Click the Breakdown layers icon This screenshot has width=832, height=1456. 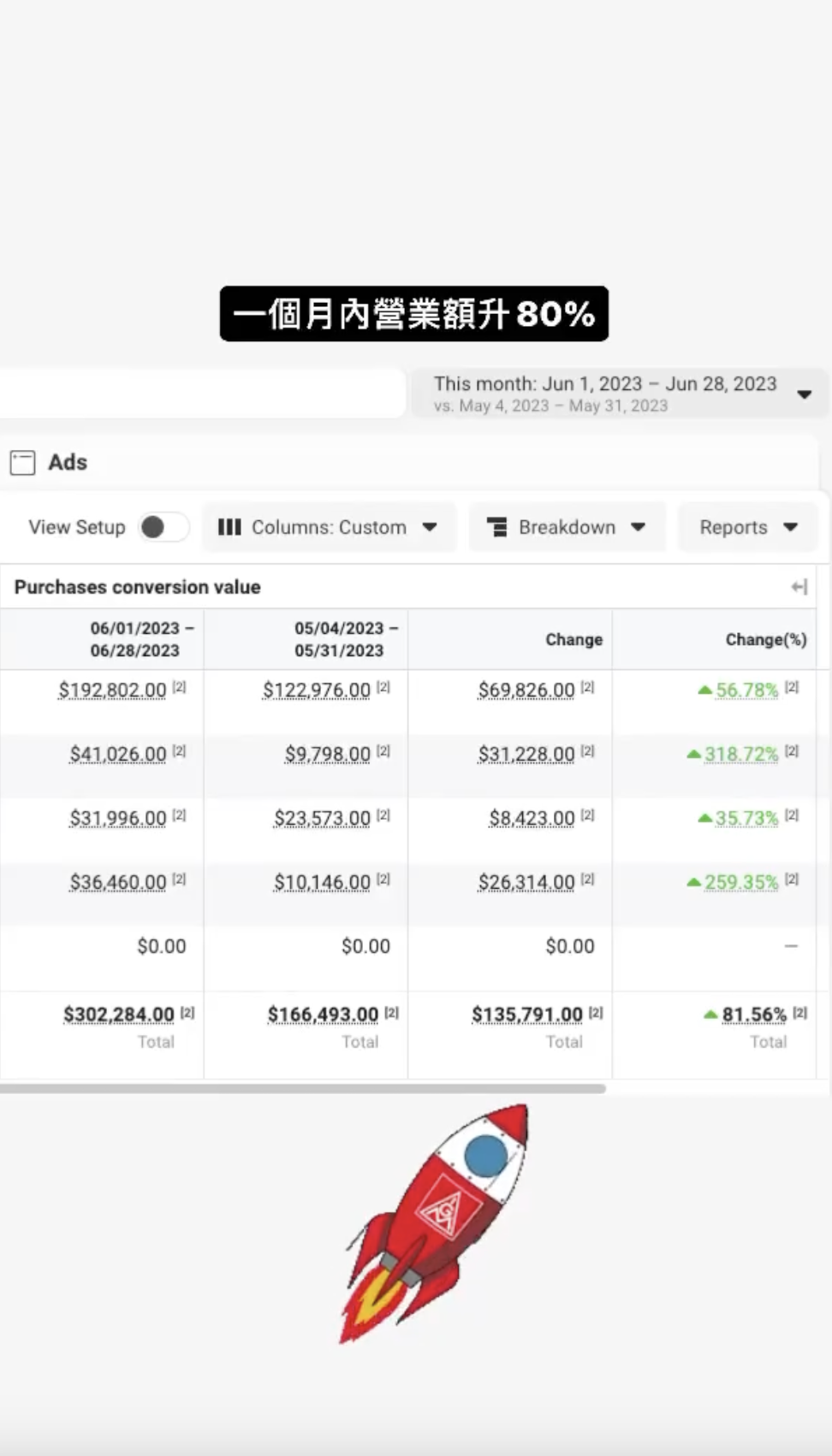pos(496,527)
